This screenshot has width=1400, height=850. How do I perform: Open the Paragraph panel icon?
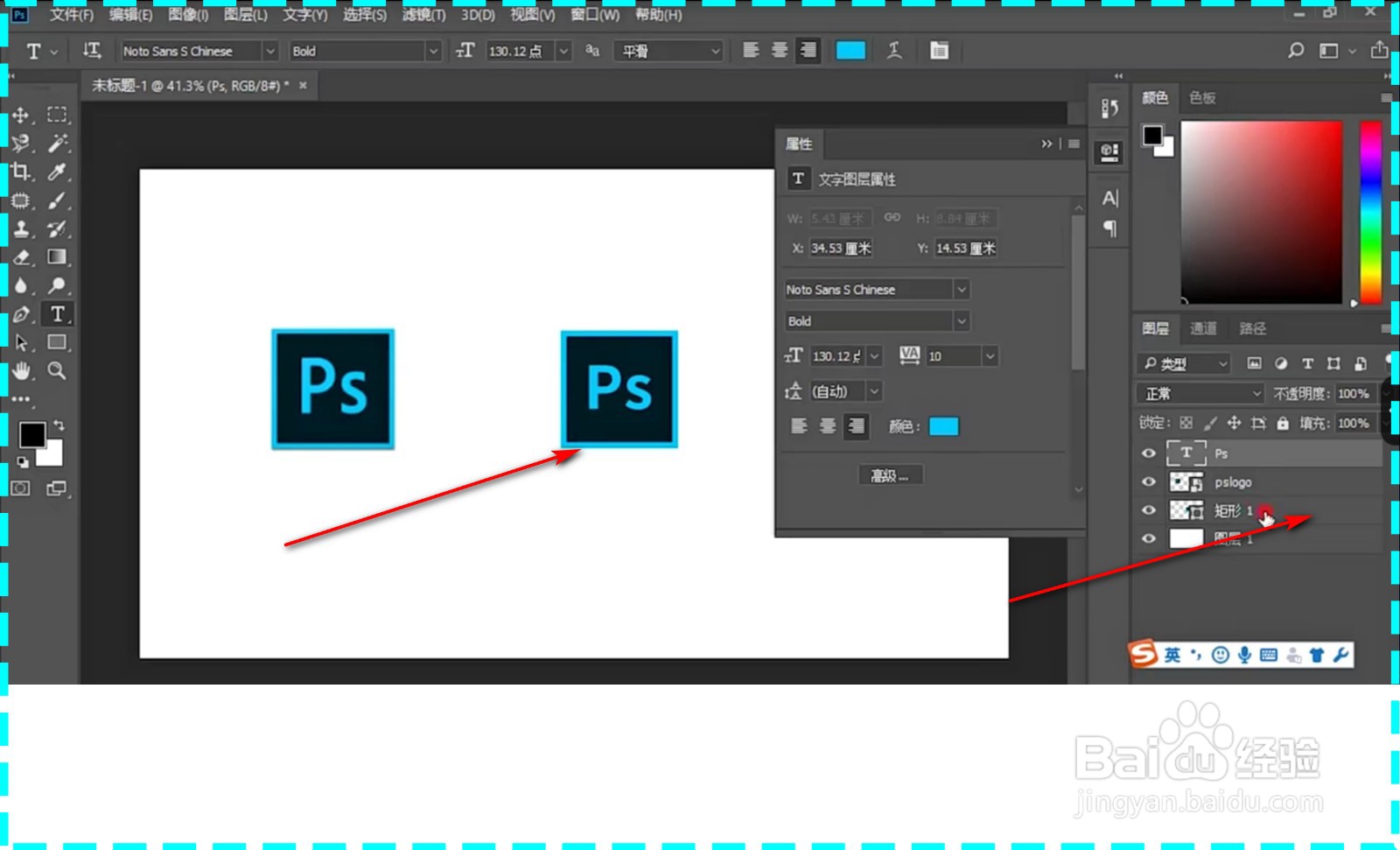pyautogui.click(x=1109, y=228)
